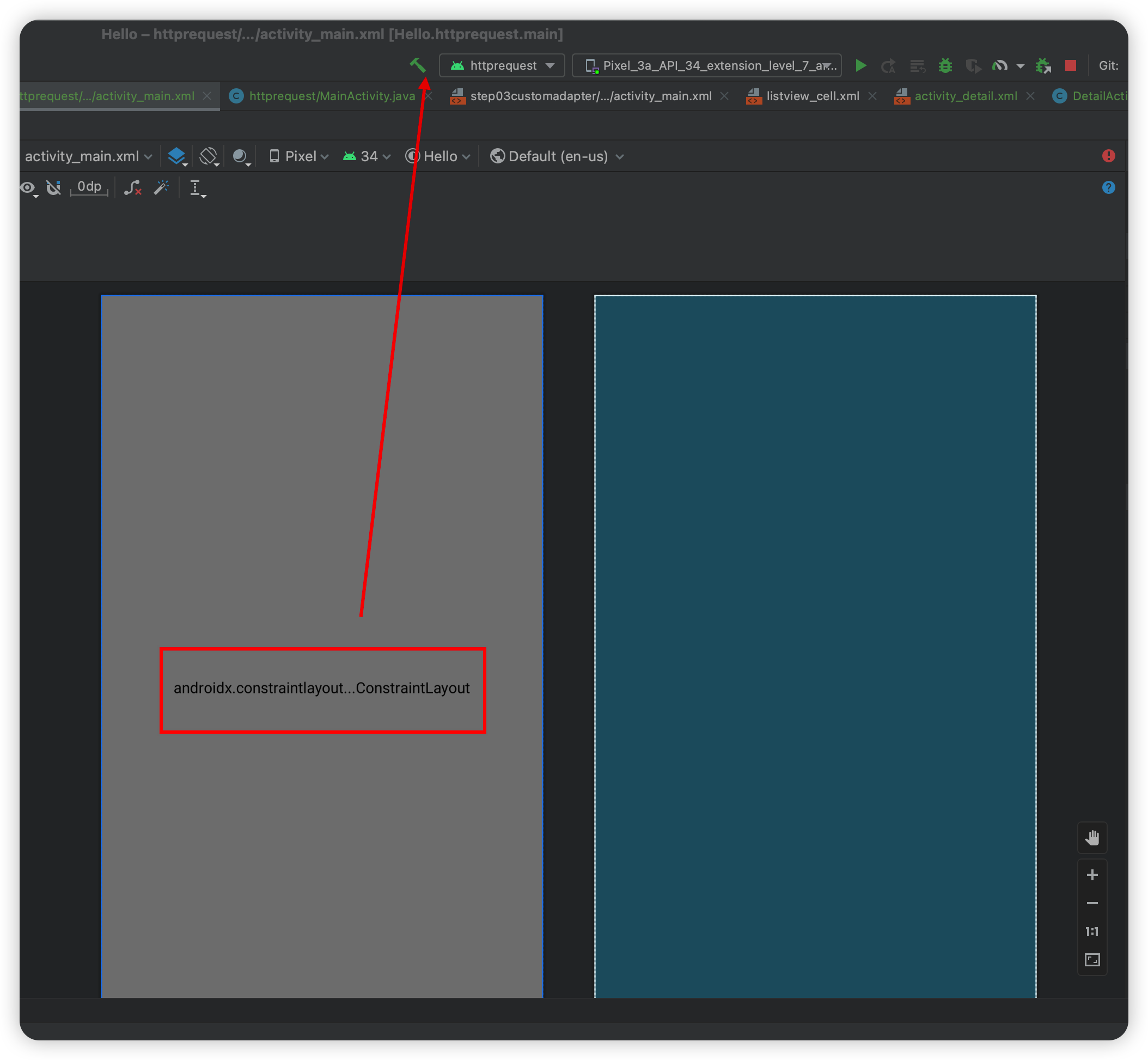The image size is (1148, 1060).
Task: Click the 1:1 zoom to 100% button
Action: click(1092, 931)
